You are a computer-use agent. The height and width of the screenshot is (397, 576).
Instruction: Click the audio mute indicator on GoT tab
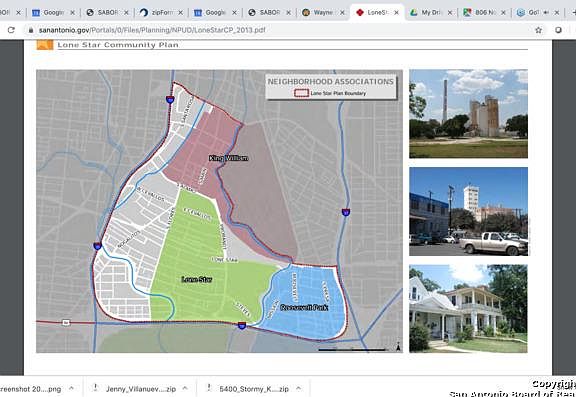click(x=546, y=12)
